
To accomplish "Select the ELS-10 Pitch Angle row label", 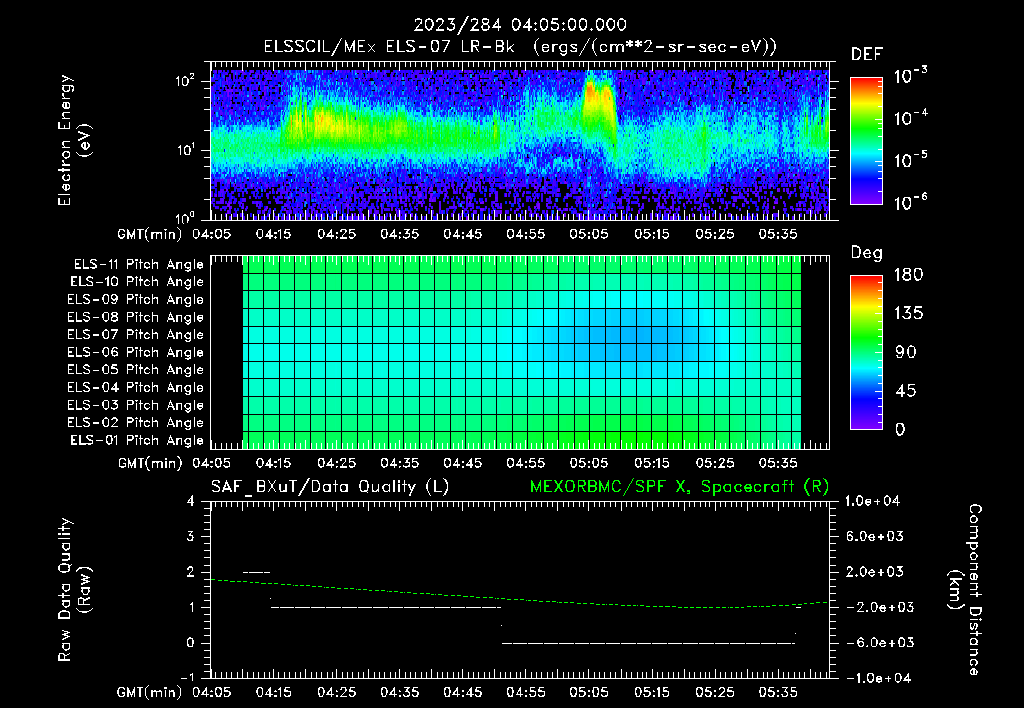I will point(136,282).
